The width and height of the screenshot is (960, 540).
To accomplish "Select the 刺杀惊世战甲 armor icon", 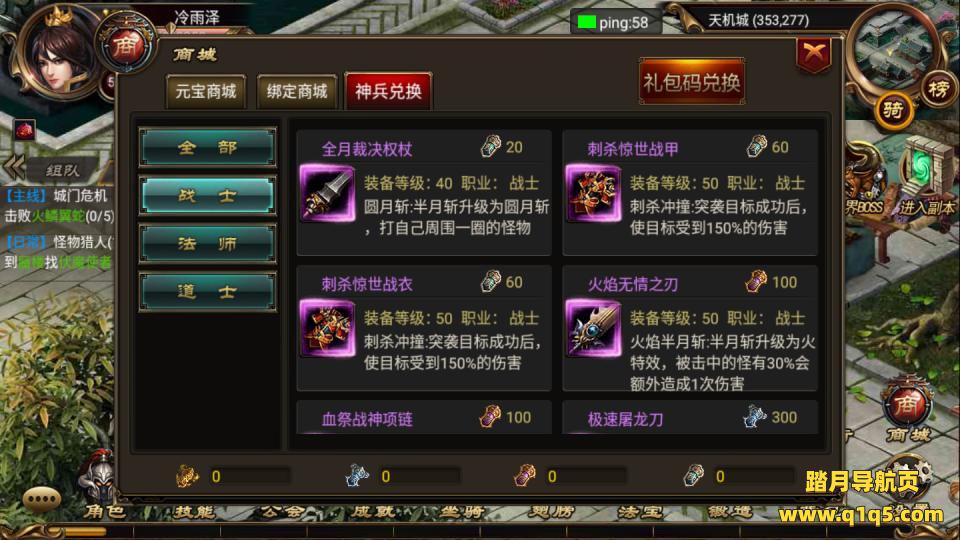I will point(593,193).
